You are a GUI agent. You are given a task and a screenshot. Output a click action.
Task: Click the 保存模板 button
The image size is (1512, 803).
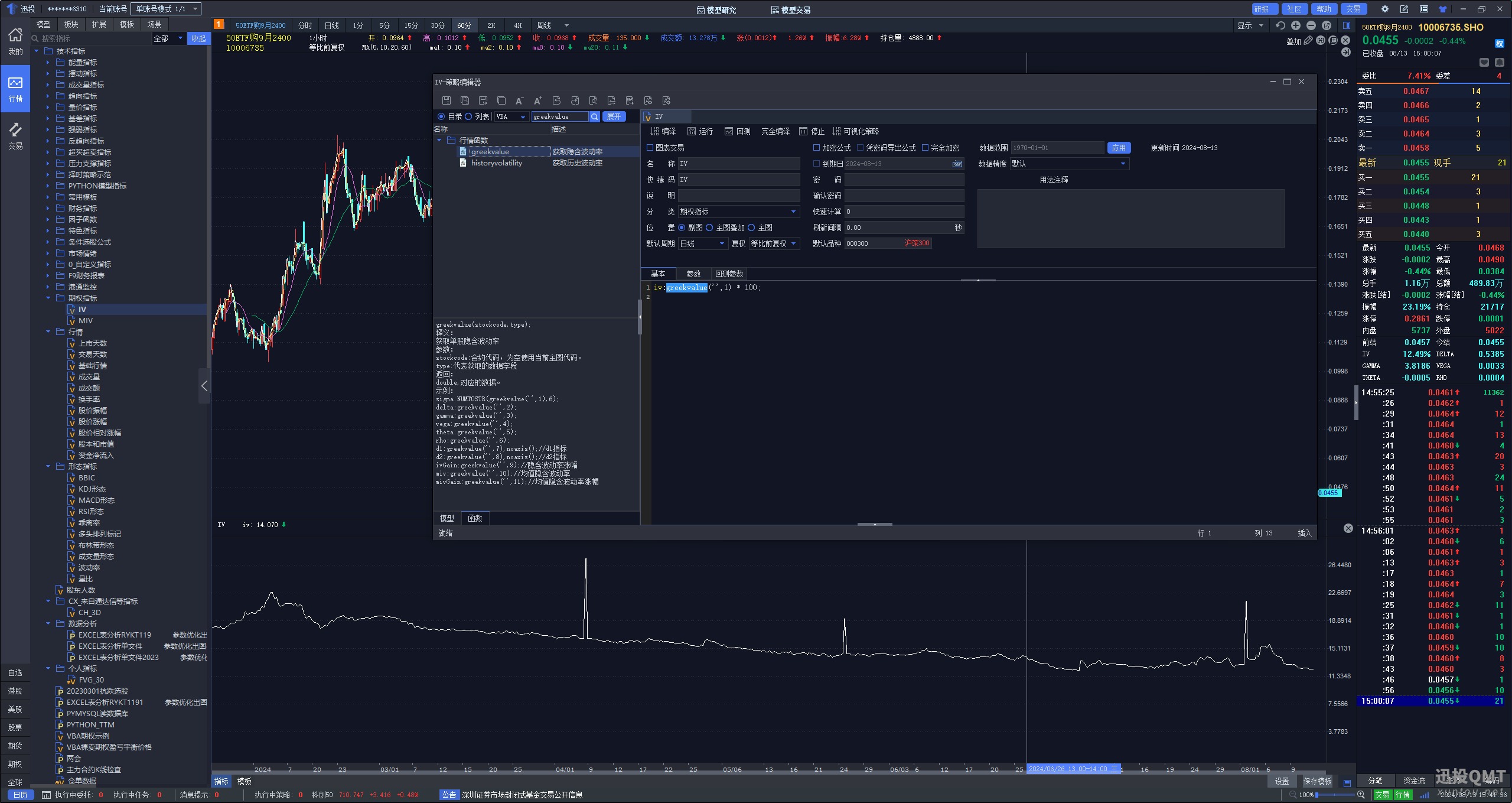(x=1318, y=781)
